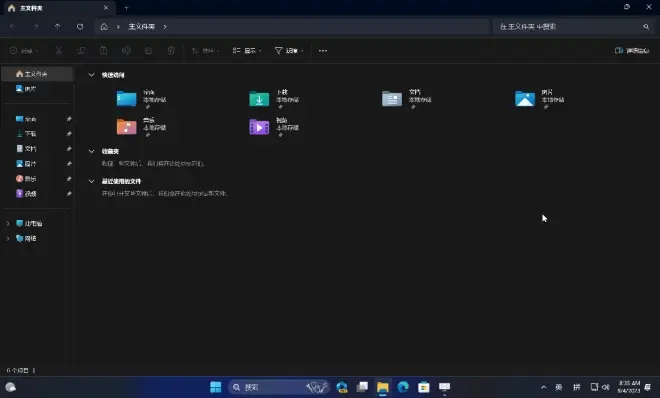
Task: Expand Network in sidebar tree
Action: 8,239
